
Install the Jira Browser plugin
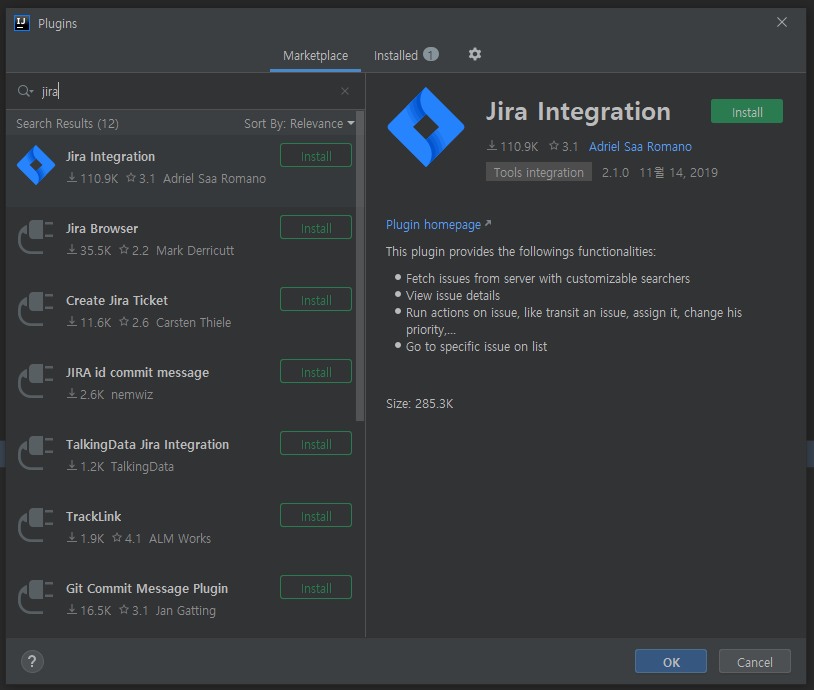(316, 227)
